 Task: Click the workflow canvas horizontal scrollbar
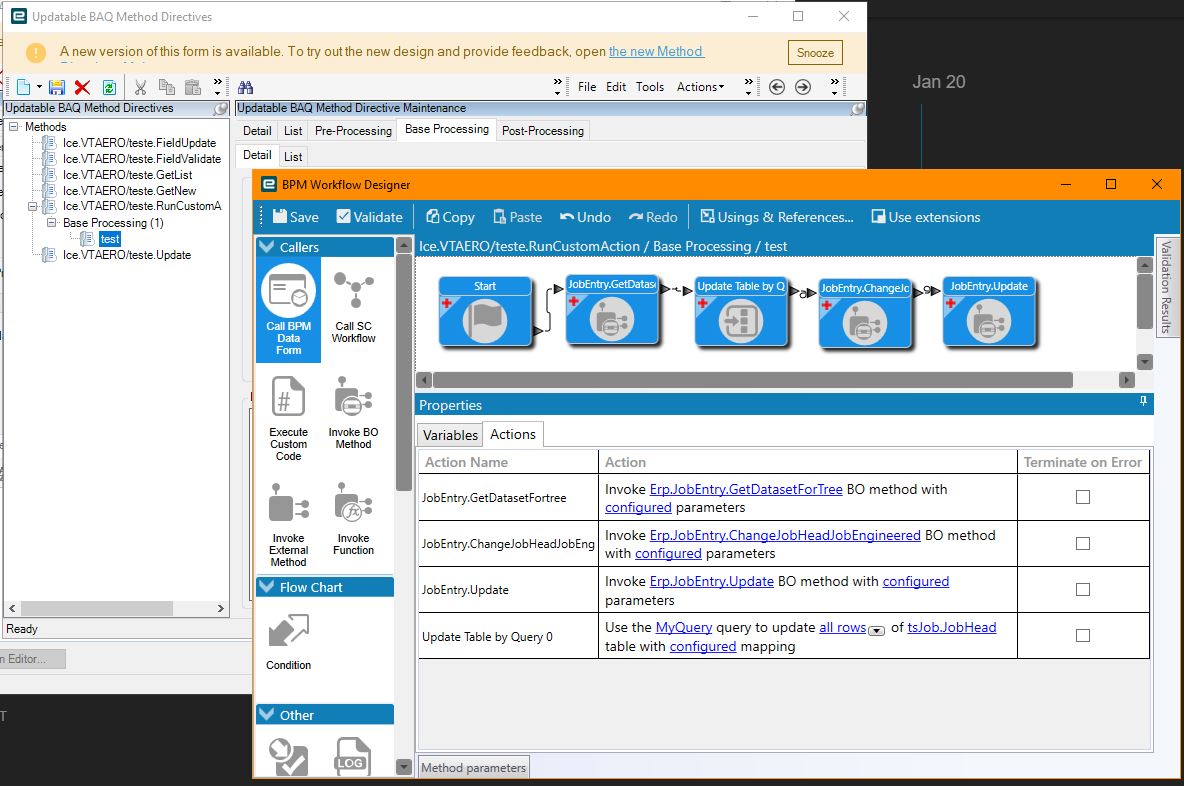[x=753, y=380]
